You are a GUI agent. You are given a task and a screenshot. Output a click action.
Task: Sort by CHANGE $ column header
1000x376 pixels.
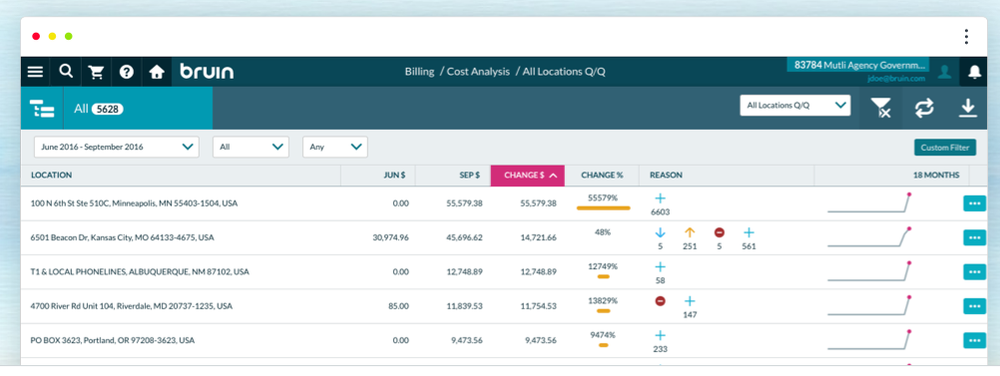pyautogui.click(x=527, y=175)
